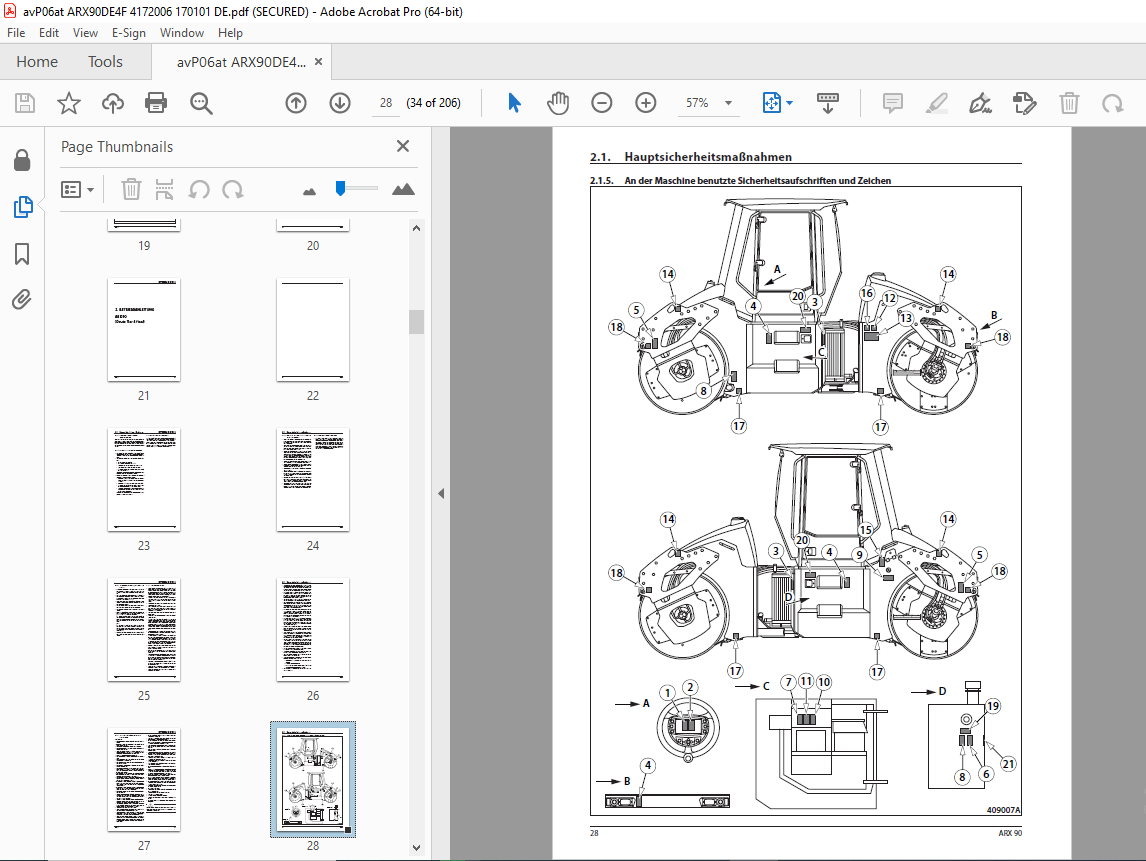Select the highlight text tool
1146x861 pixels.
[936, 103]
